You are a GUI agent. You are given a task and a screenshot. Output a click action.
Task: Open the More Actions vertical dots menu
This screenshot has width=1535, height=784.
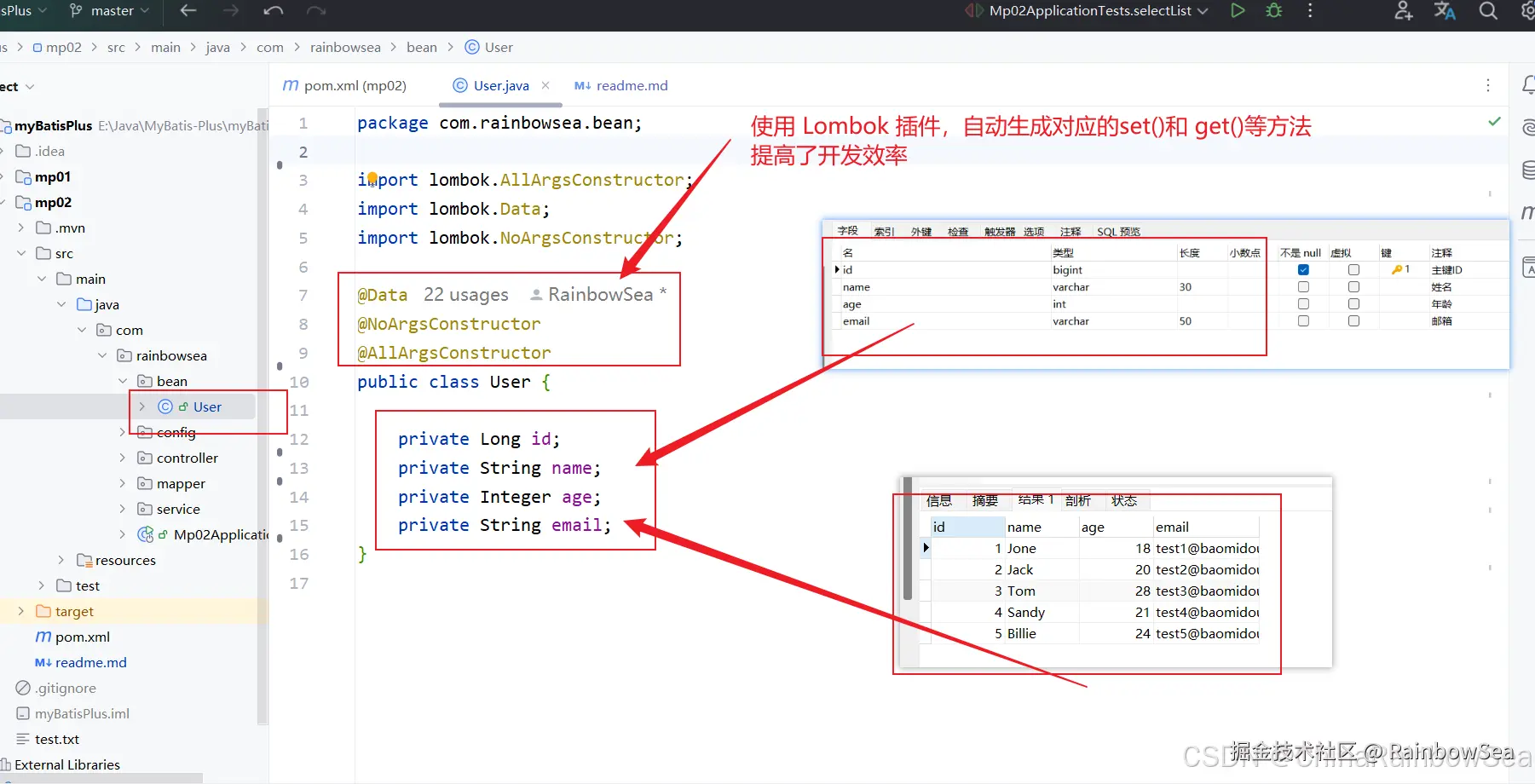1310,10
